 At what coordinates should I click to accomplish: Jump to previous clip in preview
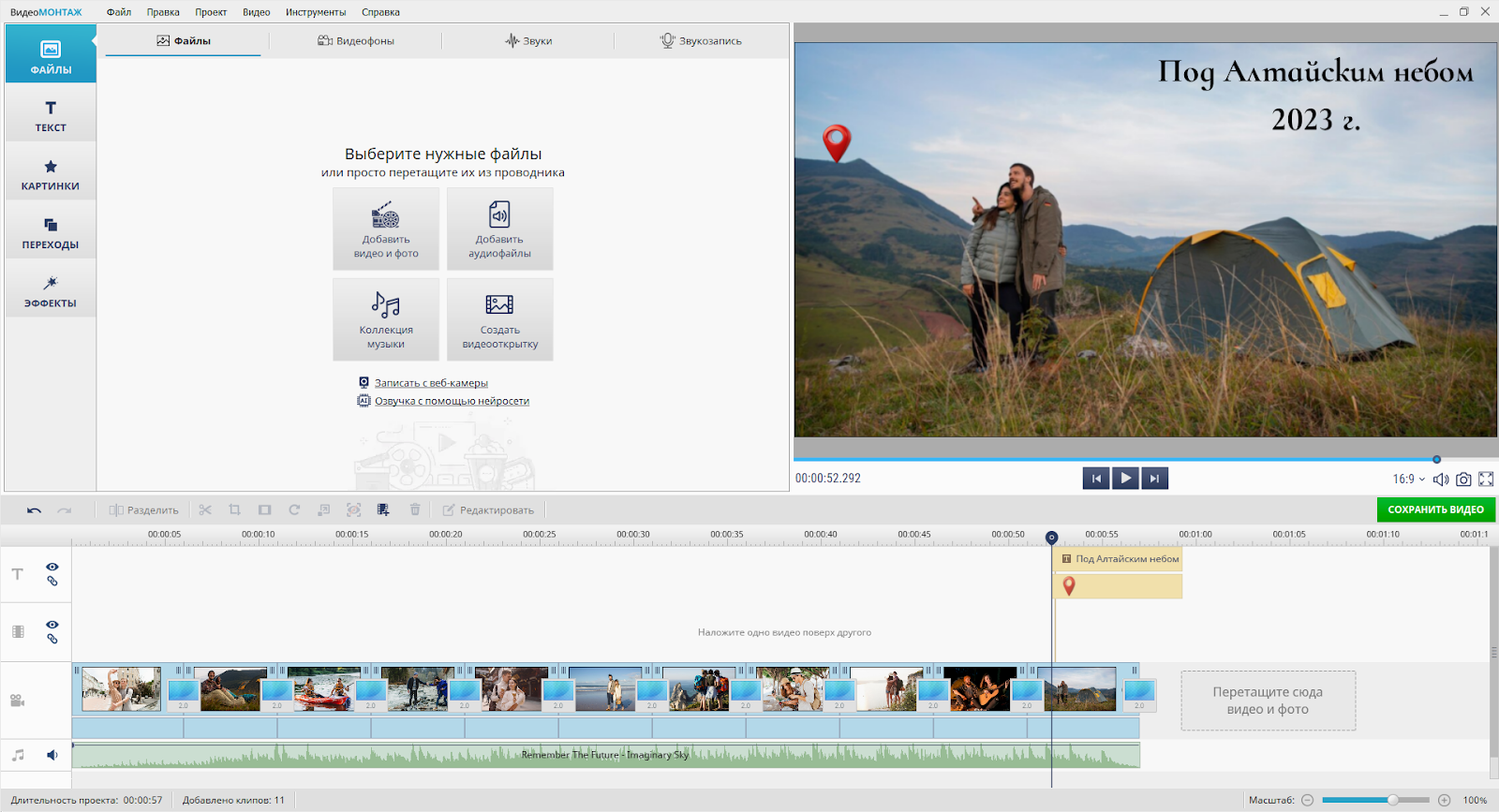(1096, 479)
